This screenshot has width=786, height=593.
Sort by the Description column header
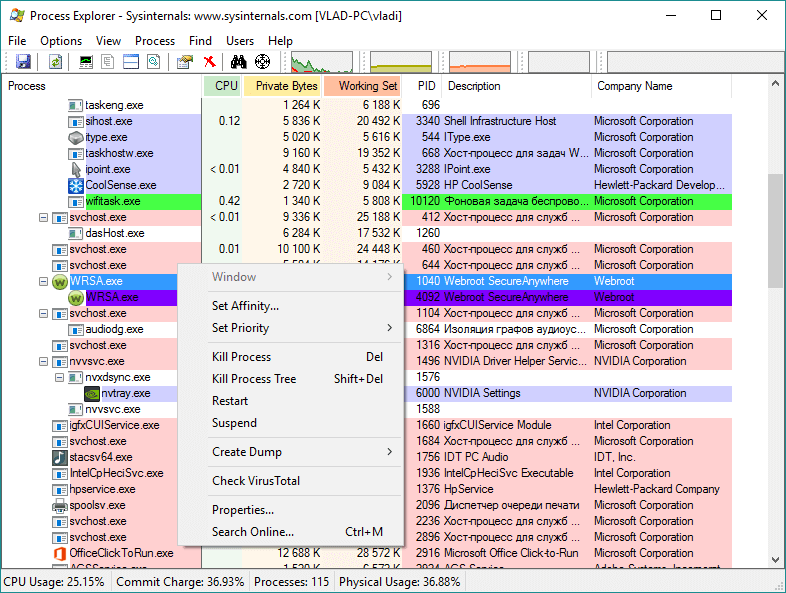[517, 86]
